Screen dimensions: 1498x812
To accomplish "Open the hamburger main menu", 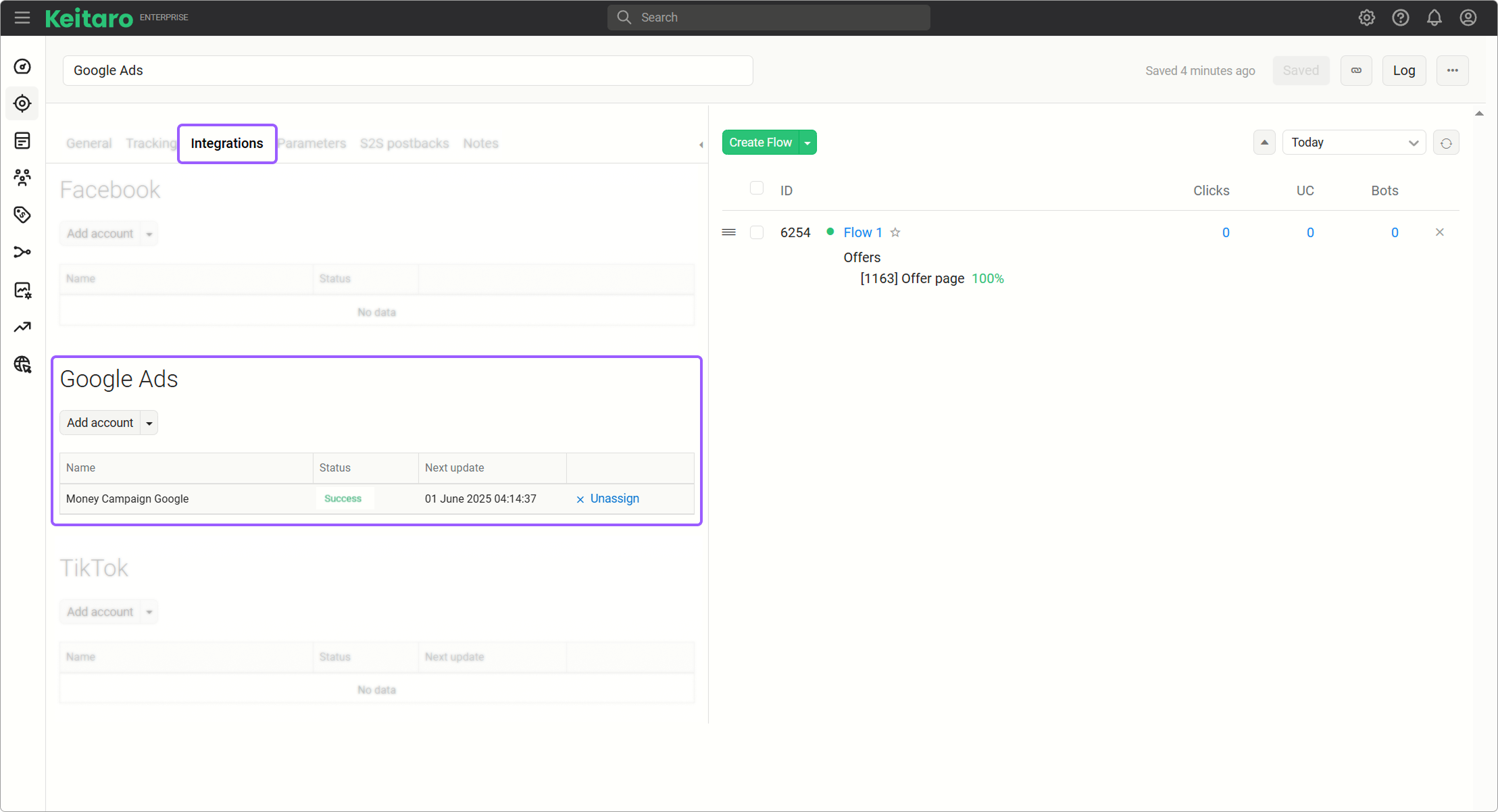I will 22,18.
